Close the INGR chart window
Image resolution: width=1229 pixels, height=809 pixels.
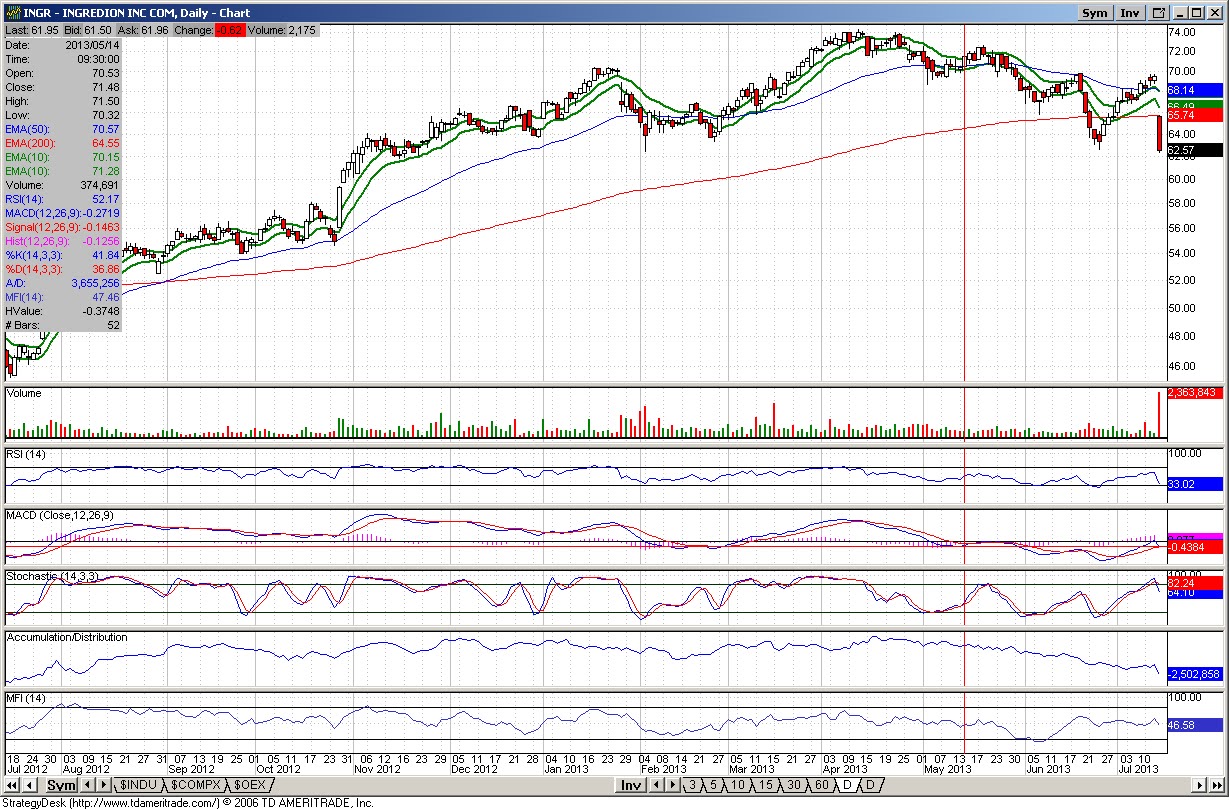(x=1216, y=13)
